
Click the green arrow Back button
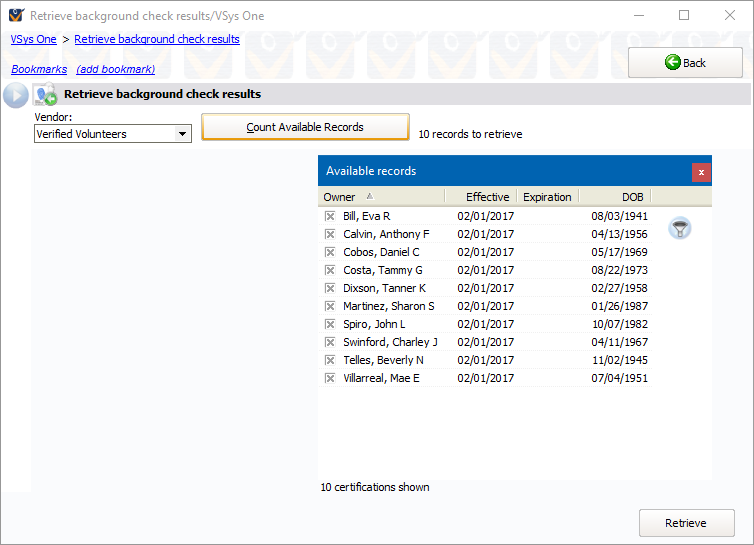pyautogui.click(x=685, y=63)
